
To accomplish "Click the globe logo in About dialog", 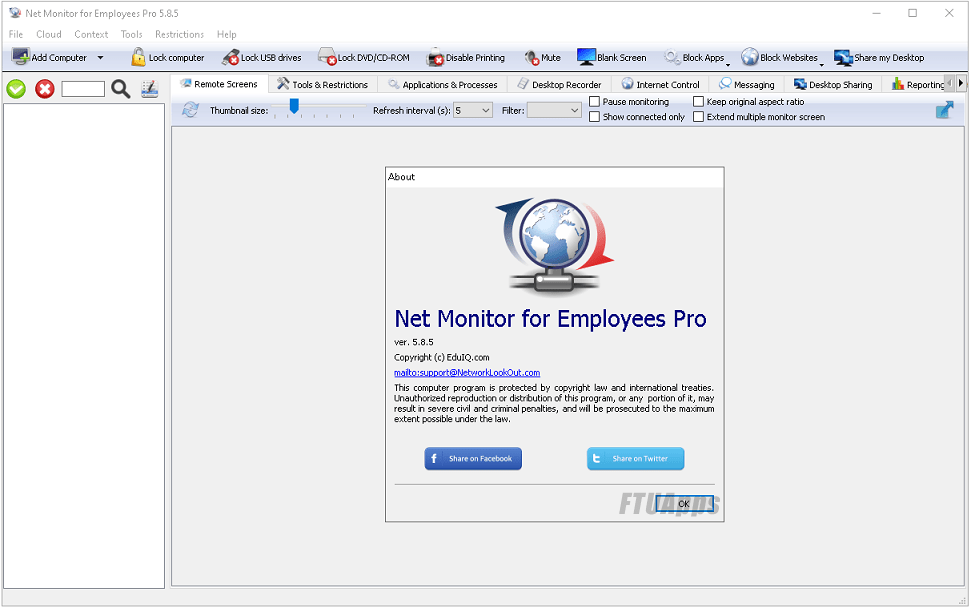I will pyautogui.click(x=555, y=245).
